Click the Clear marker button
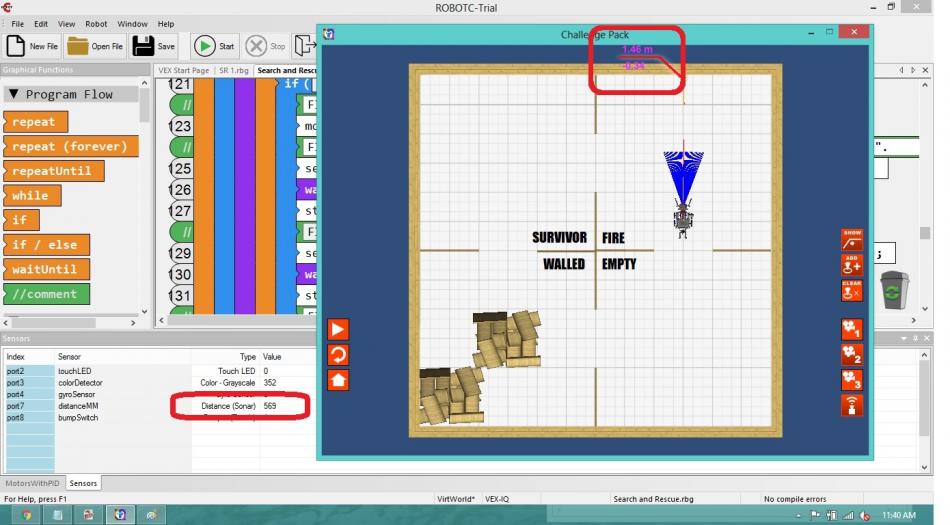Viewport: 950px width, 525px height. (851, 291)
